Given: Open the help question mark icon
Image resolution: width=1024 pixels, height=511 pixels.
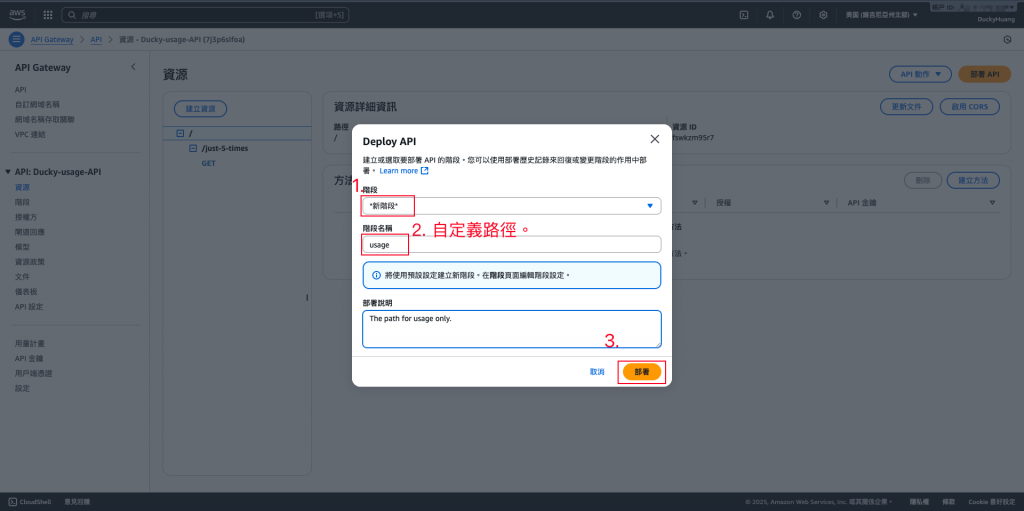Looking at the screenshot, I should click(797, 14).
